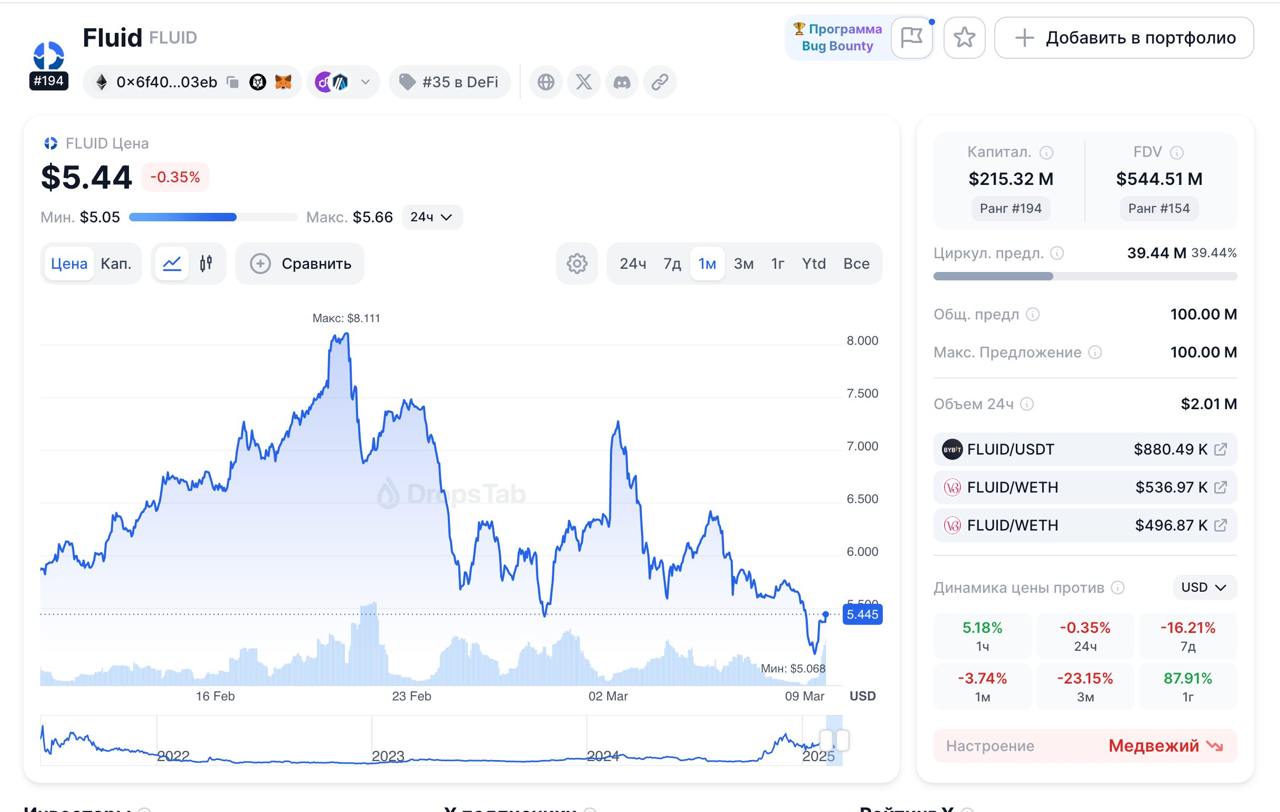Click the Ранг #194 capitalization badge
This screenshot has width=1280, height=812.
click(1010, 209)
